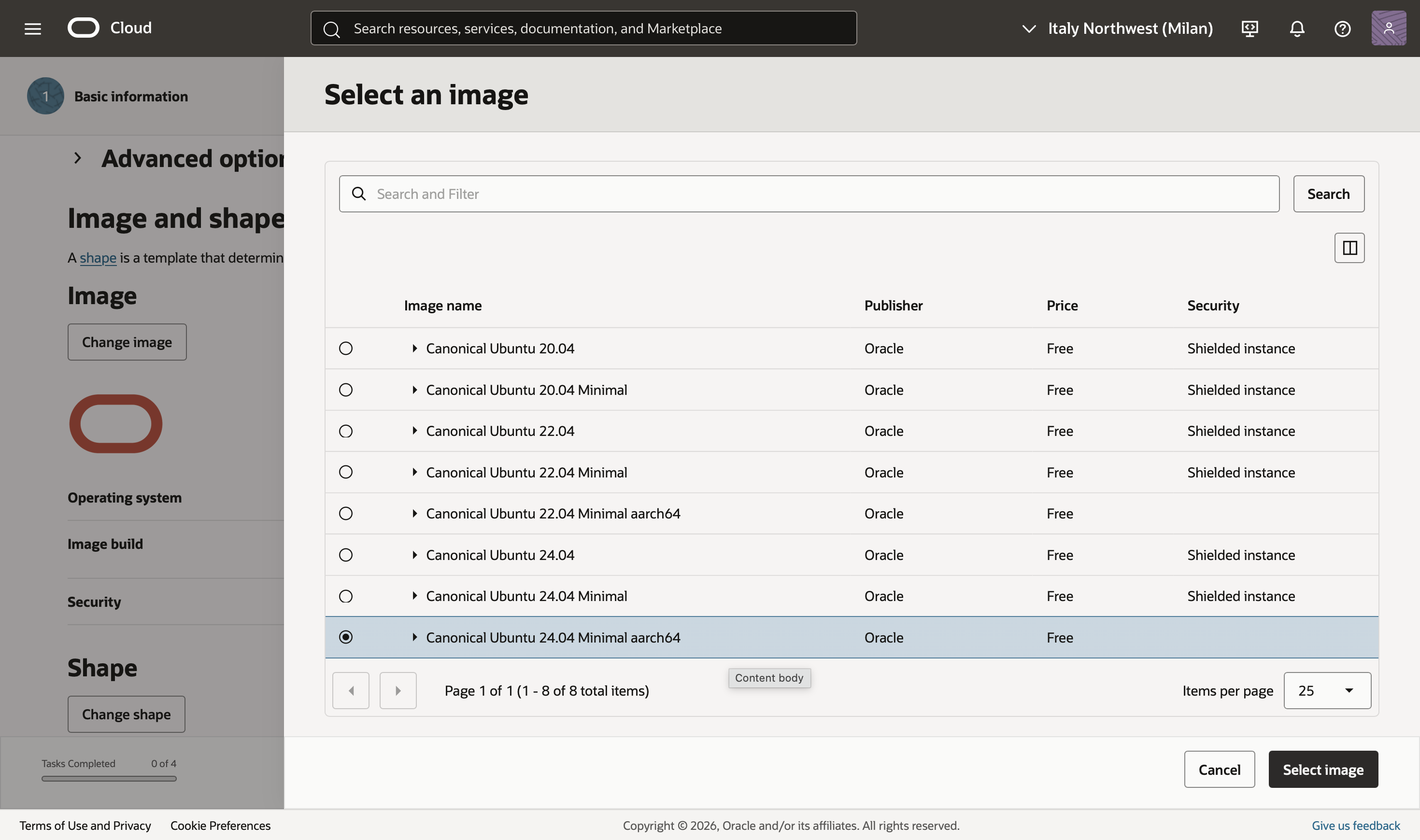The width and height of the screenshot is (1420, 840).
Task: Click the Publisher column header
Action: [x=893, y=306]
